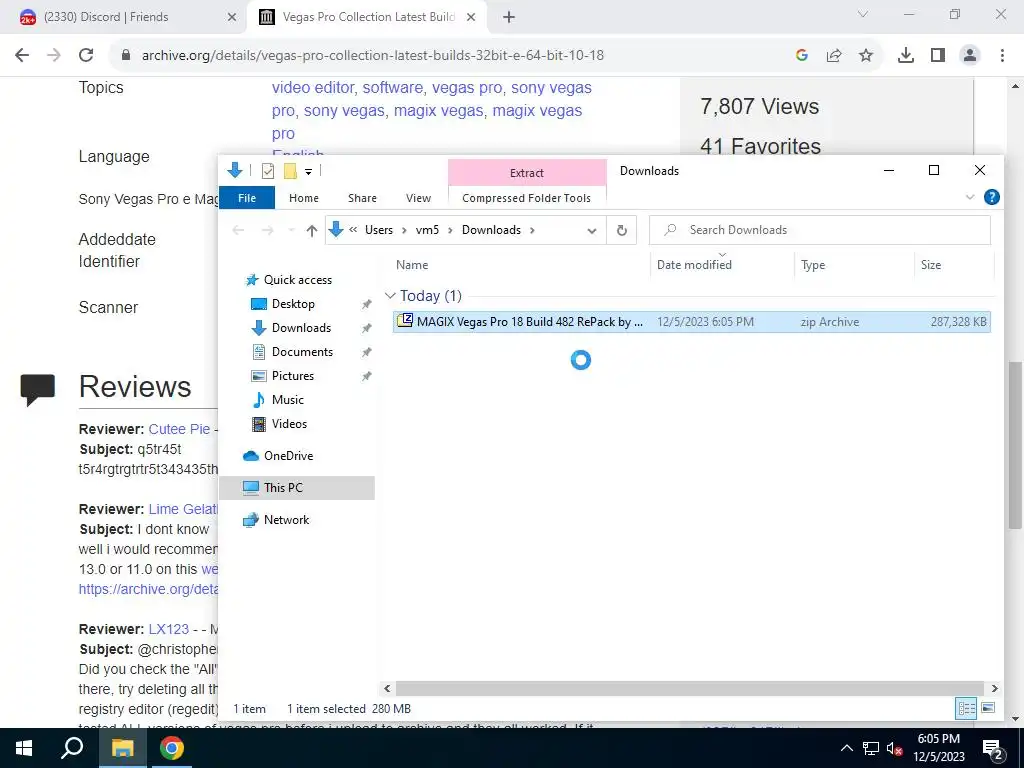Open a new Chrome tab

click(509, 17)
